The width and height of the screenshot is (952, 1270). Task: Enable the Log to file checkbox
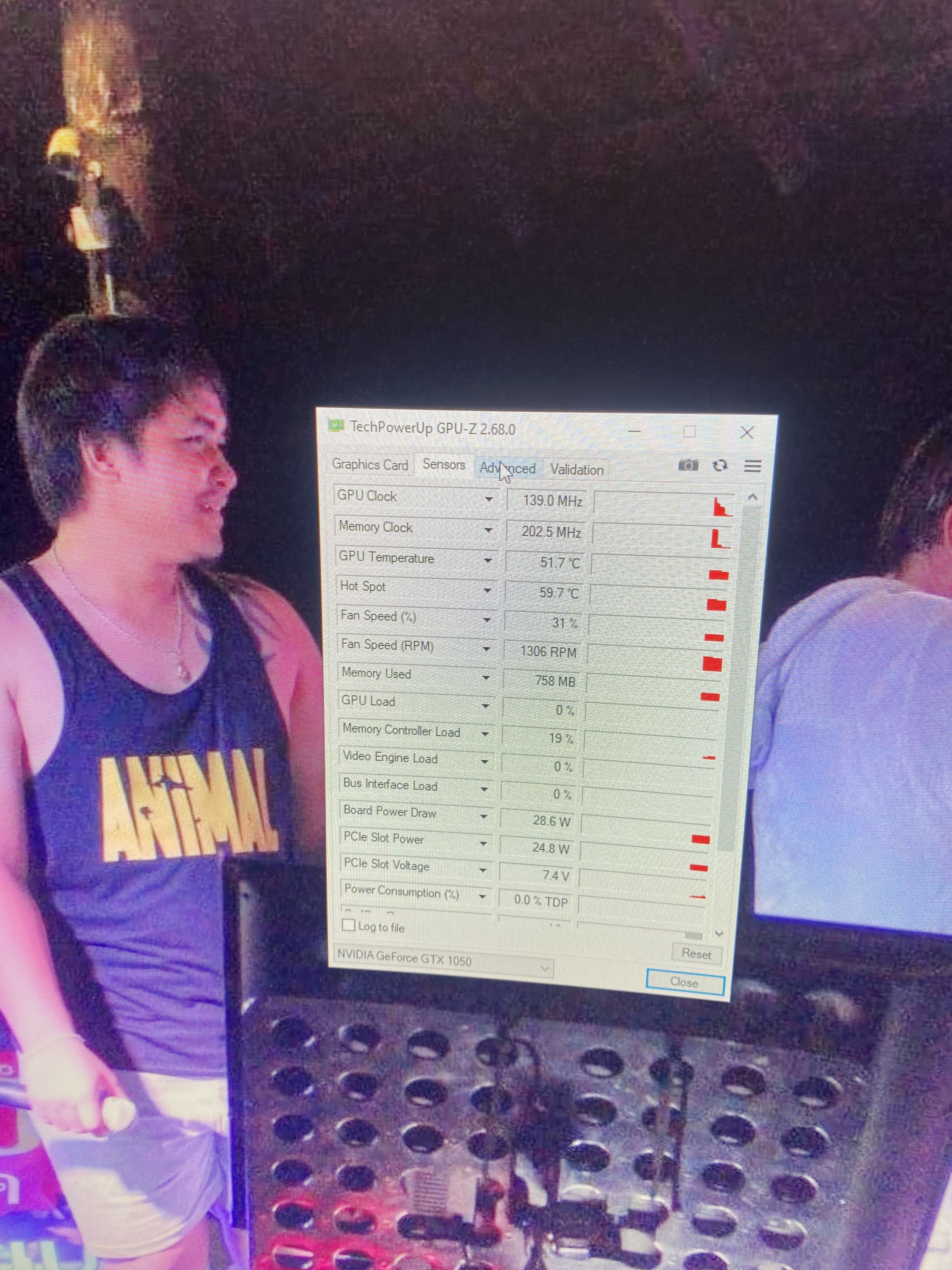coord(348,925)
